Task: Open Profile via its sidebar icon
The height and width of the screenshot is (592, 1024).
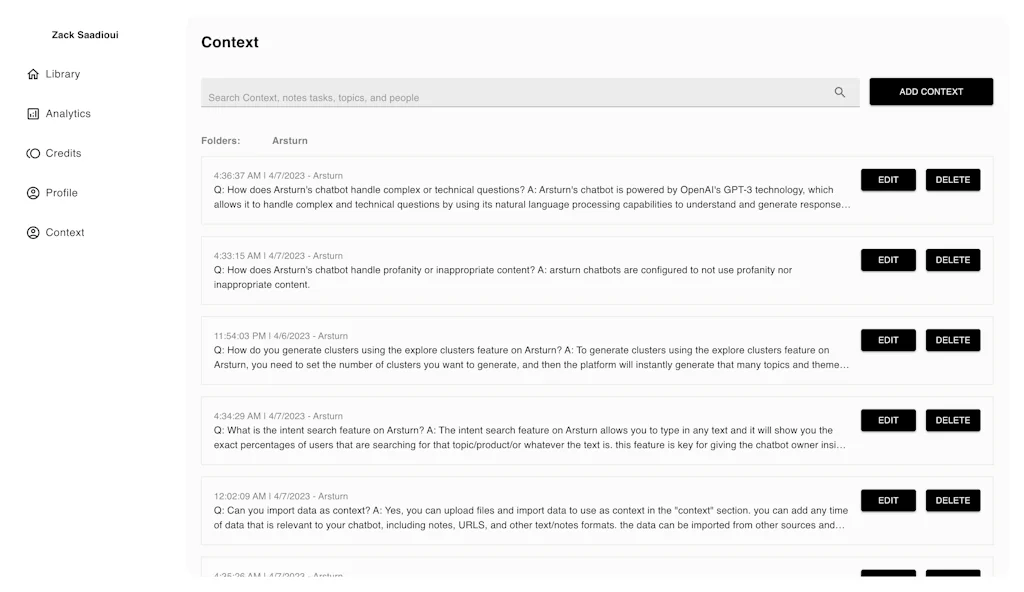Action: 32,192
